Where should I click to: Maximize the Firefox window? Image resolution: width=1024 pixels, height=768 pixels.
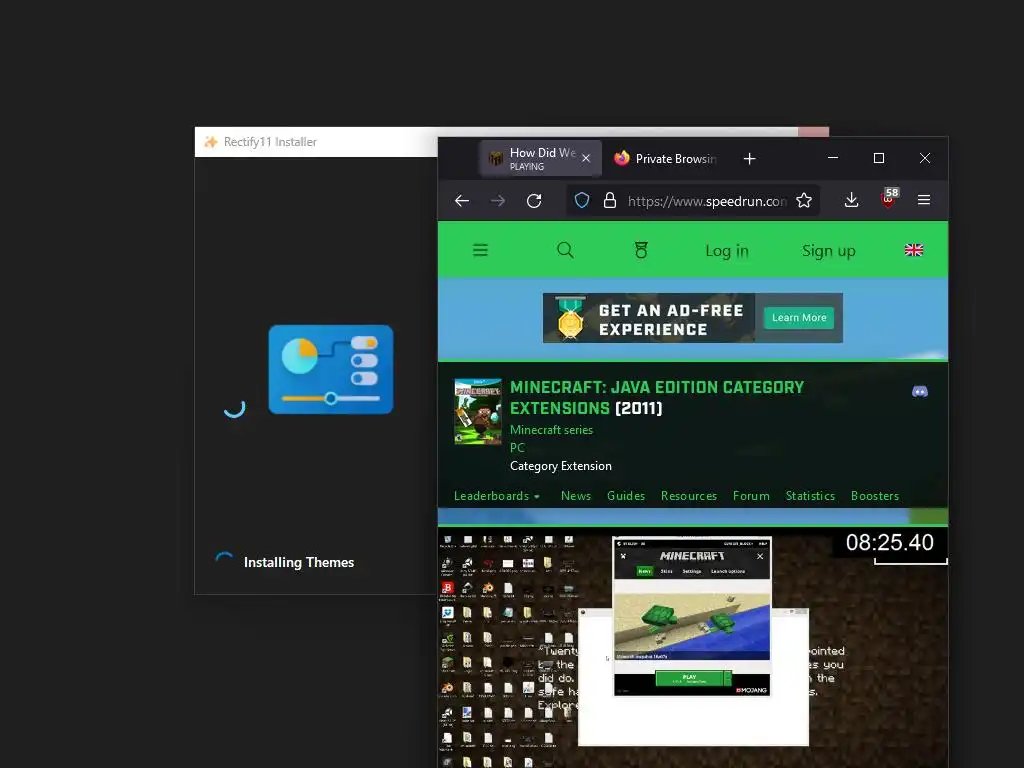tap(879, 158)
